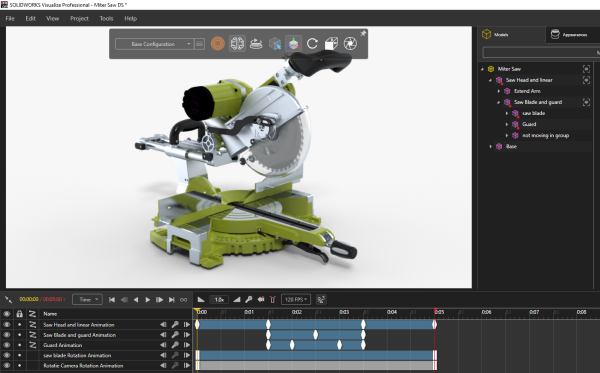
Task: Open the animation output settings icon beside FPS
Action: [x=321, y=300]
